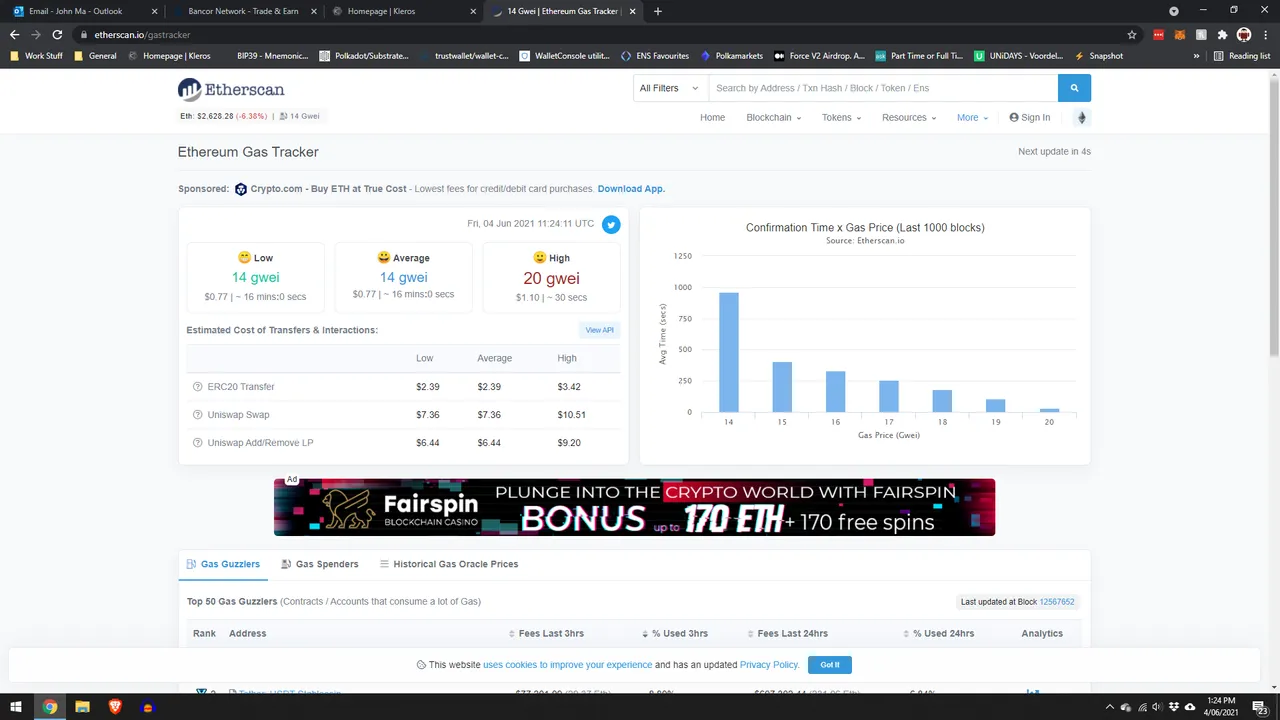Open the Download App sponsored link

[631, 189]
